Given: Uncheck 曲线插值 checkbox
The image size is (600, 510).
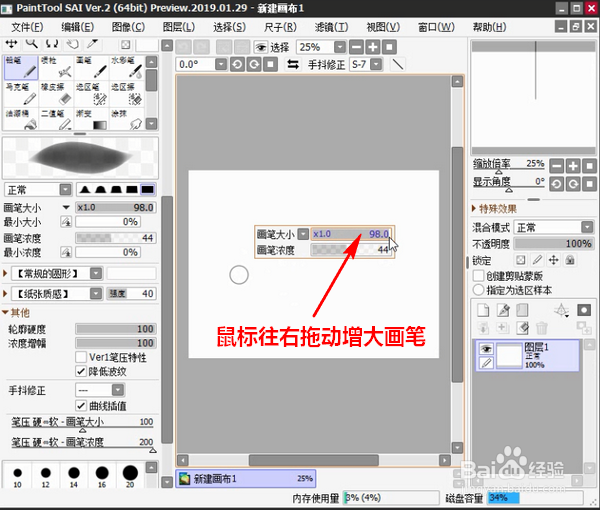Looking at the screenshot, I should [x=81, y=406].
